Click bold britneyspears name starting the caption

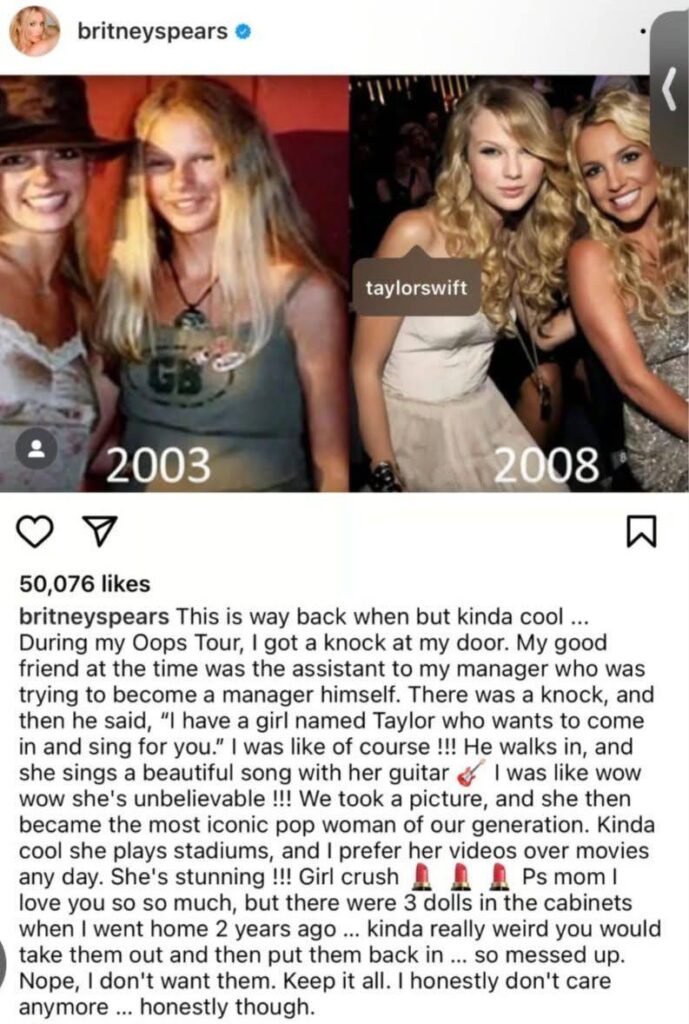[94, 616]
